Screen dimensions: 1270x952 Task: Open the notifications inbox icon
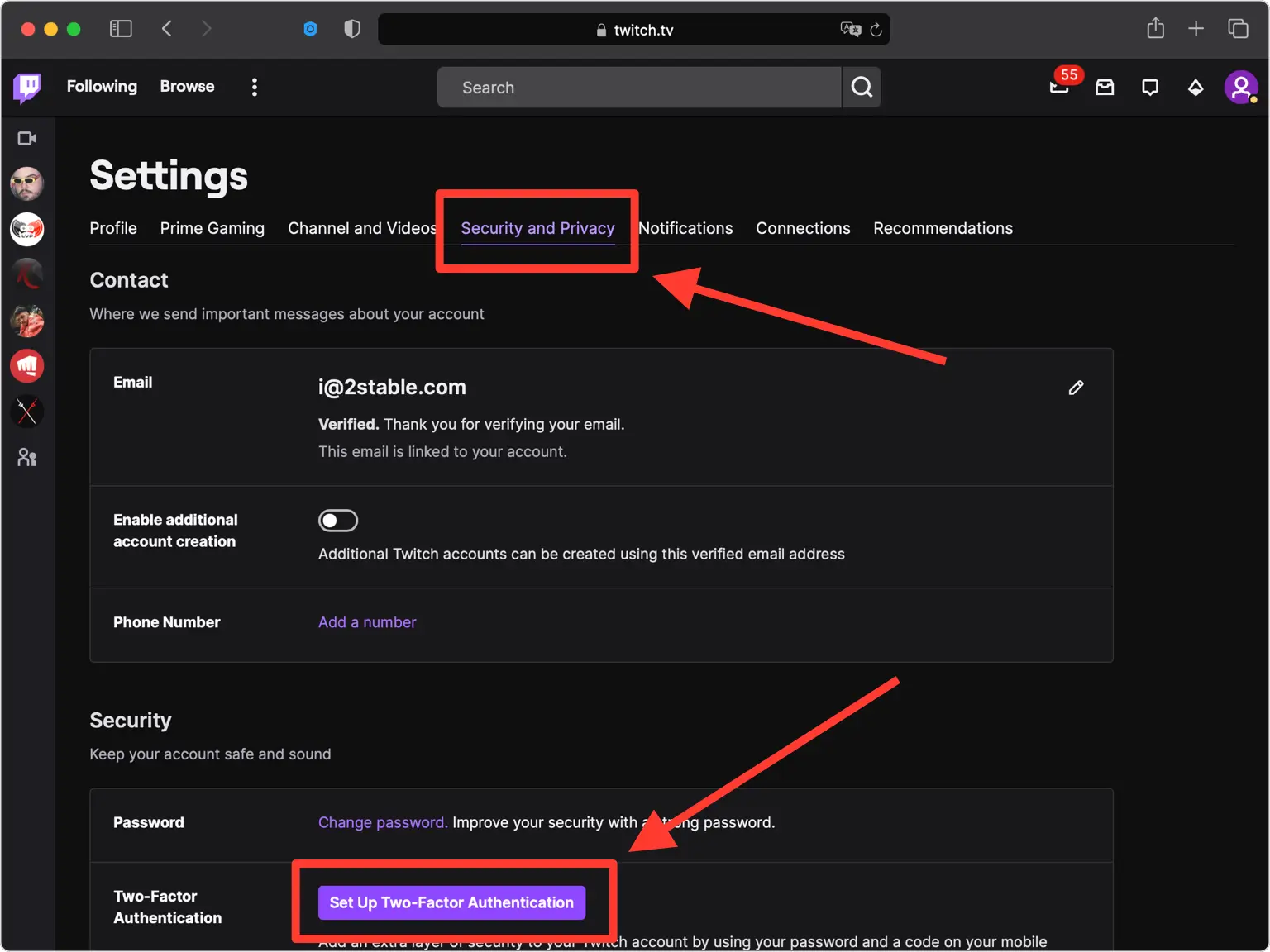point(1105,88)
